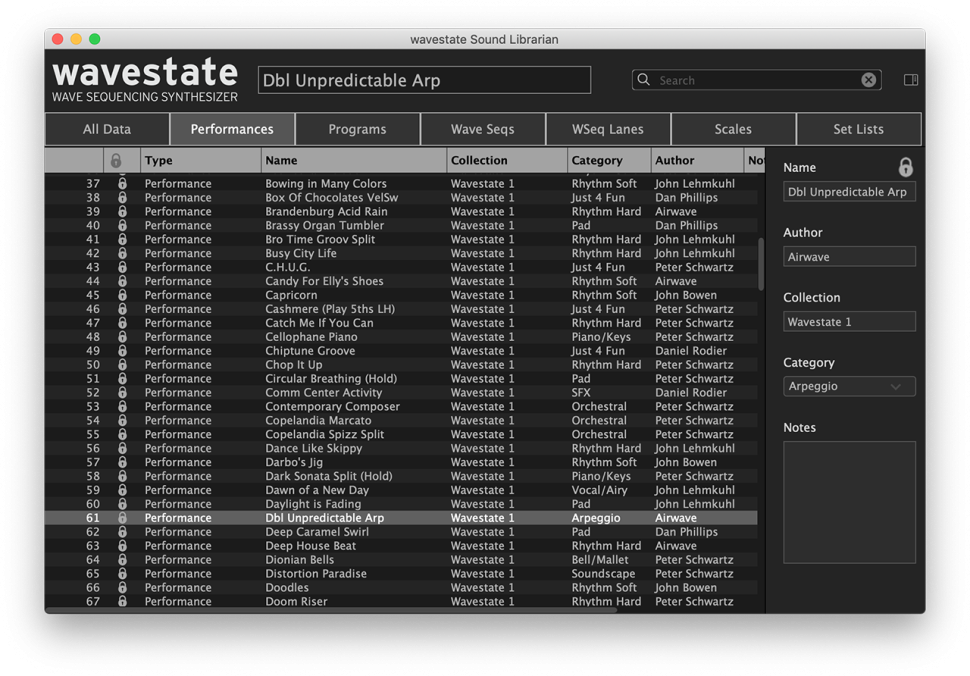Click the wavestate logo in the top left
The width and height of the screenshot is (970, 676).
(144, 73)
